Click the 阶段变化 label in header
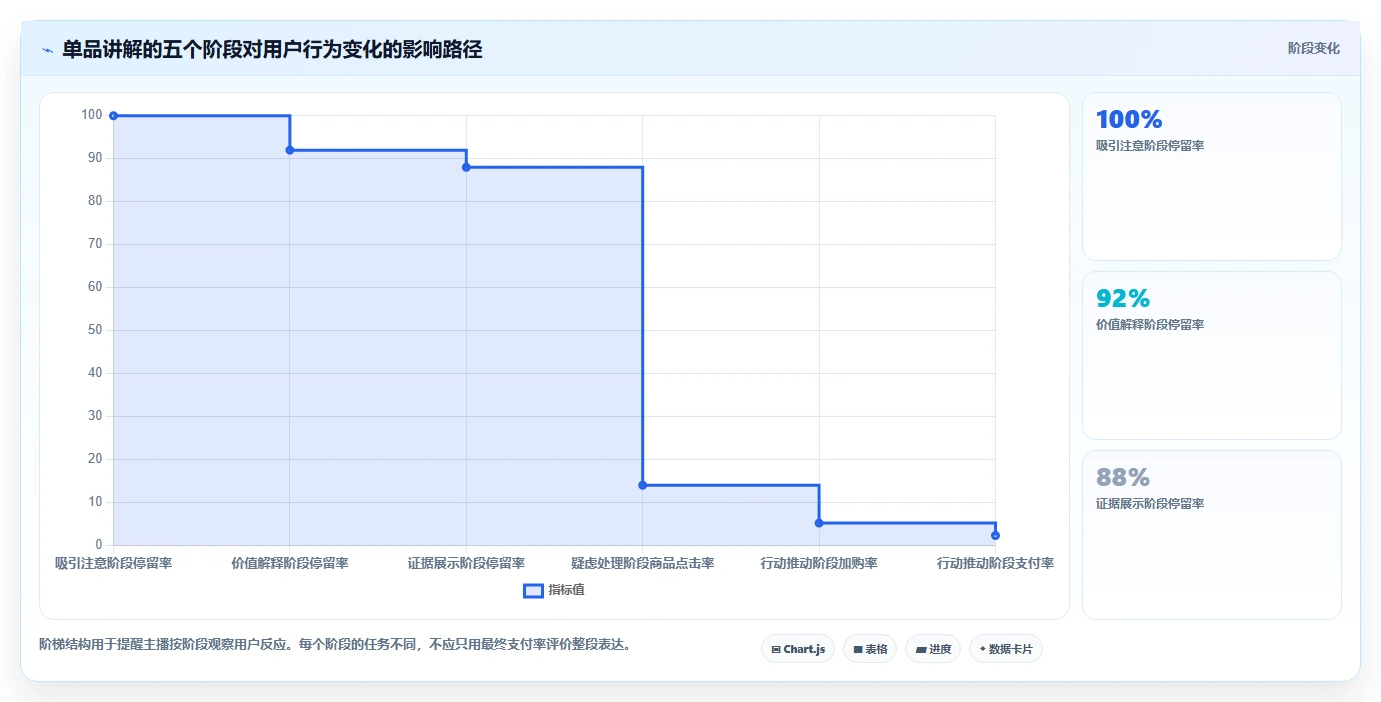This screenshot has height=702, width=1381. click(1313, 48)
